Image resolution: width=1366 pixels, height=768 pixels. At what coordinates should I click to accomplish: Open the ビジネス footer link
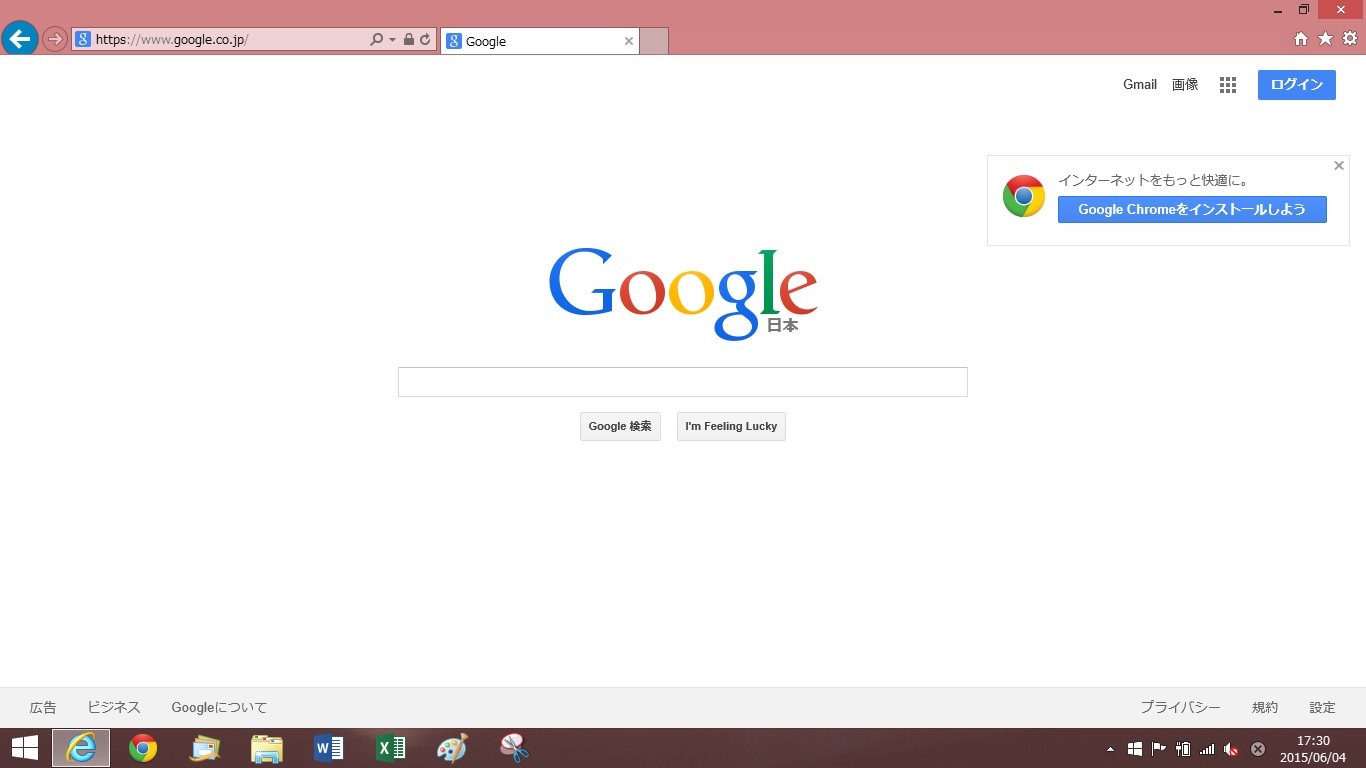click(114, 707)
